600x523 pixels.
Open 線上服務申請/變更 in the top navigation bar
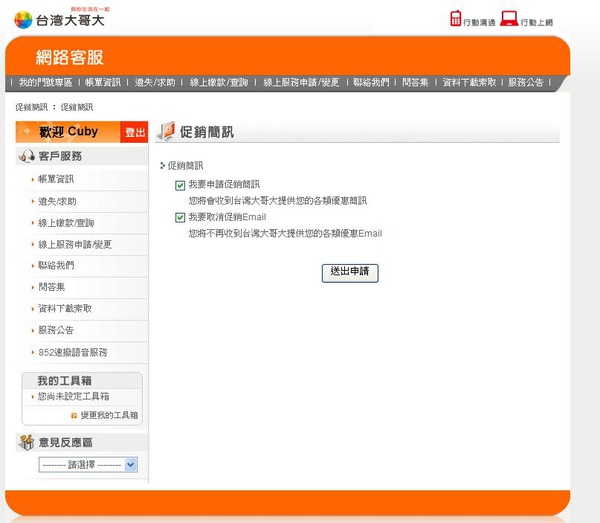point(301,82)
